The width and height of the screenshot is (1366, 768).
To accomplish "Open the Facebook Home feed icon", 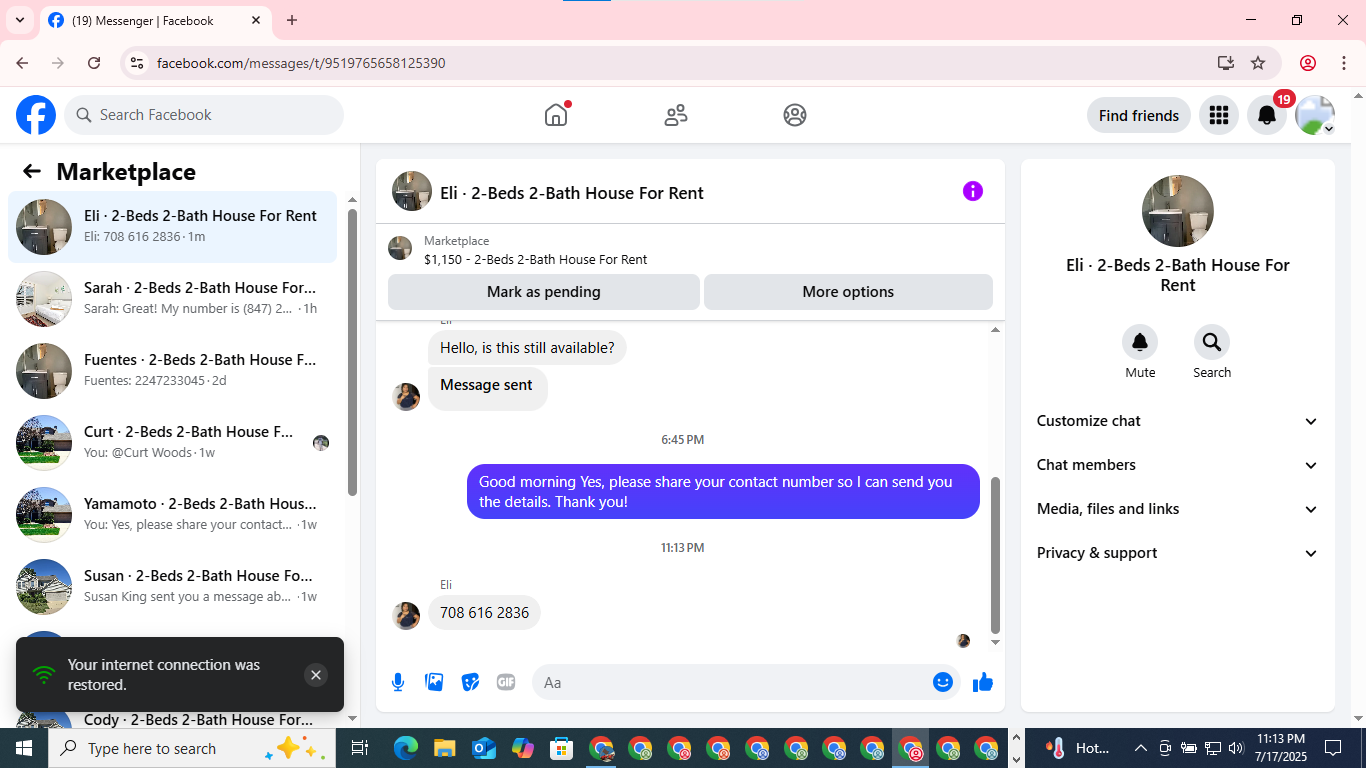I will pyautogui.click(x=556, y=115).
